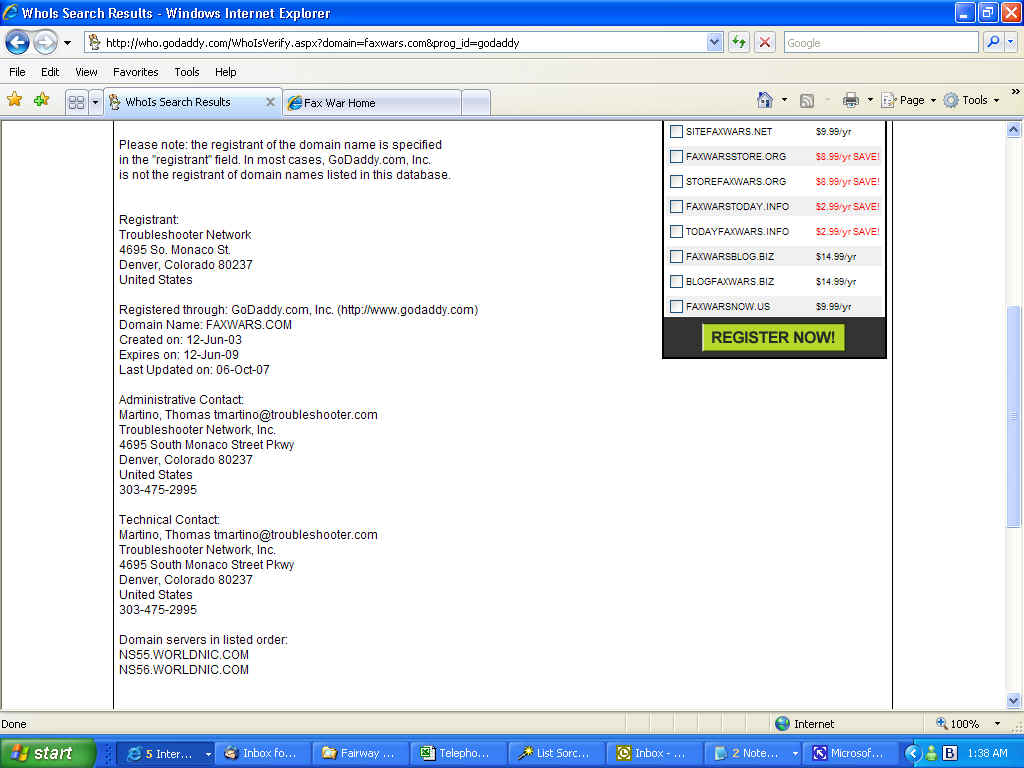Viewport: 1024px width, 768px height.
Task: Click the address bar URL field
Action: click(x=405, y=43)
